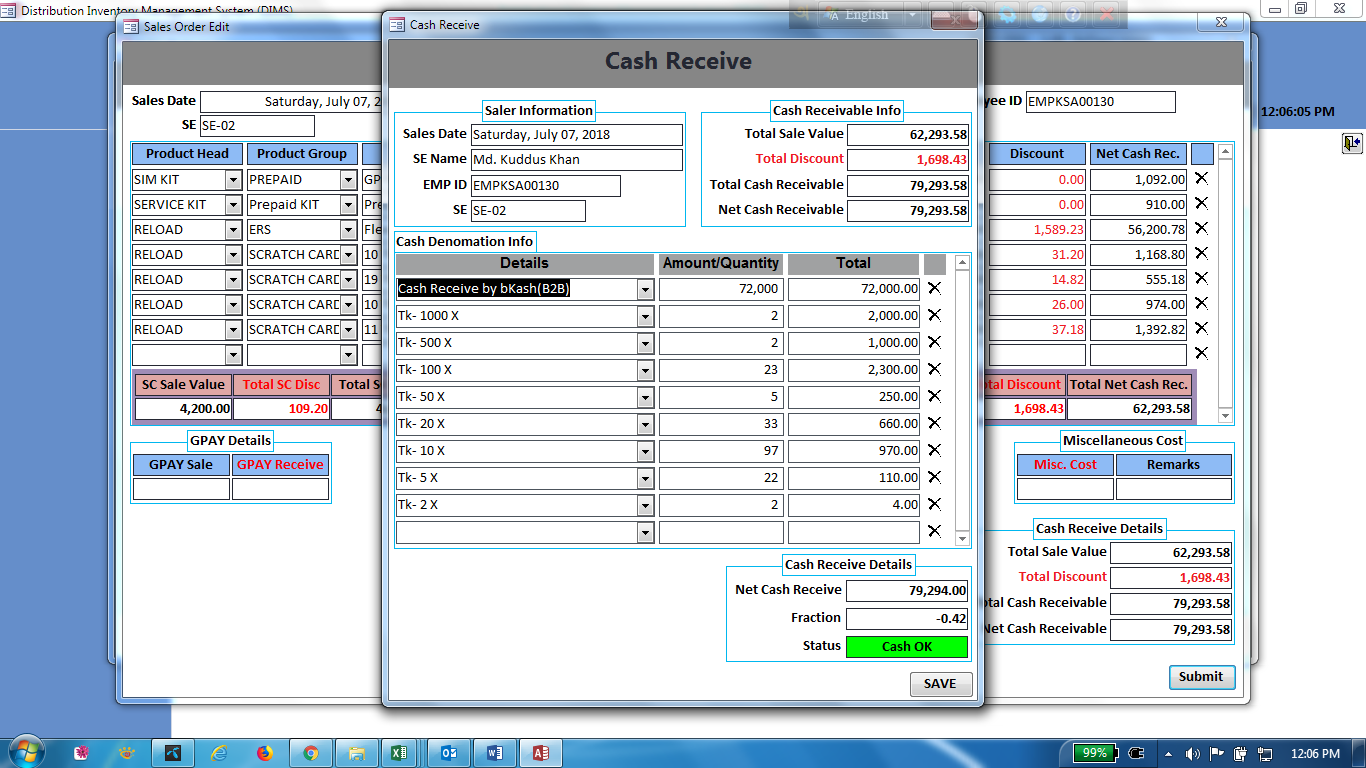1366x768 pixels.
Task: Expand the Tk- 100 X details dropdown
Action: tap(646, 370)
